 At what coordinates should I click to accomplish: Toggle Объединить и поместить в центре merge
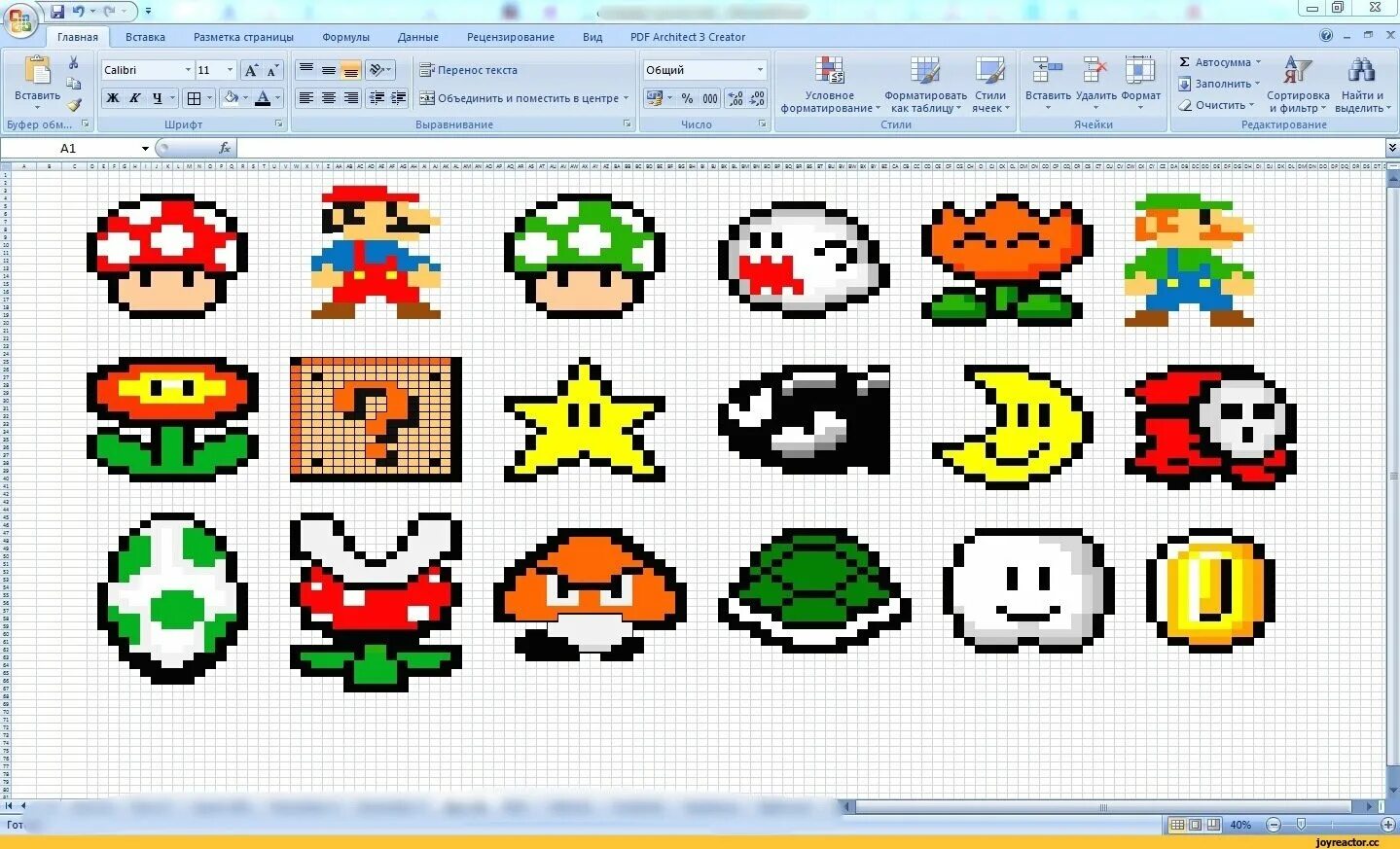click(520, 98)
